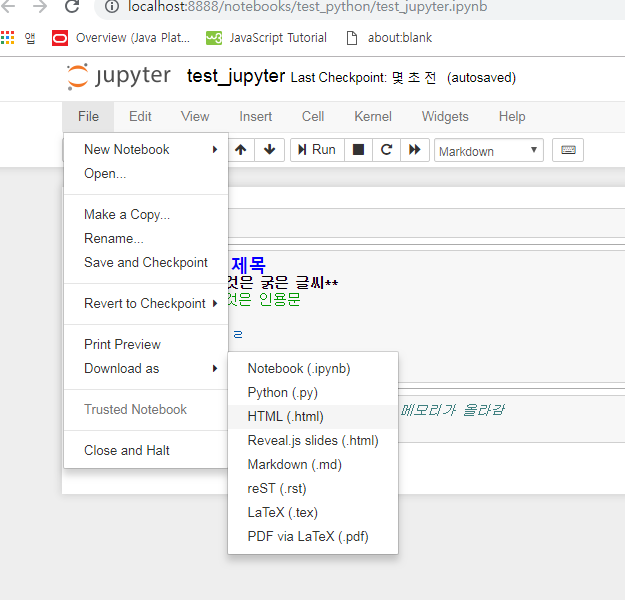Select Rename... in the File menu
The image size is (625, 600).
[146, 238]
